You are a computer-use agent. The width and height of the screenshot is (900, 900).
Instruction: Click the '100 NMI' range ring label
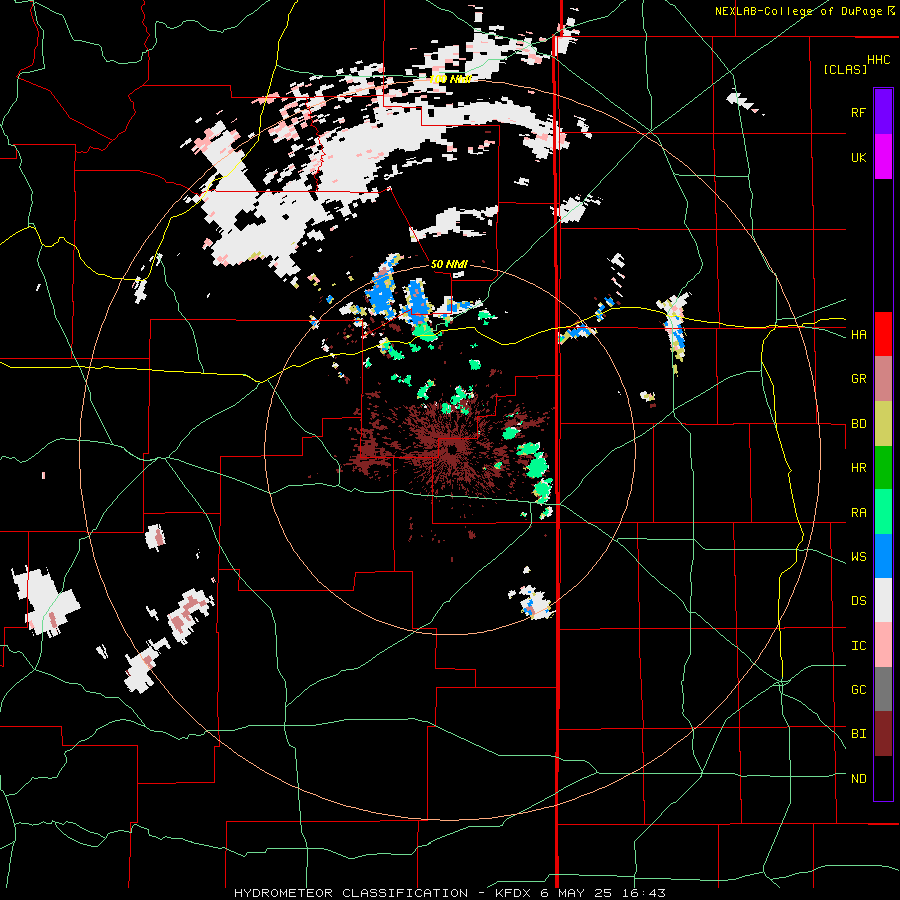[x=451, y=79]
